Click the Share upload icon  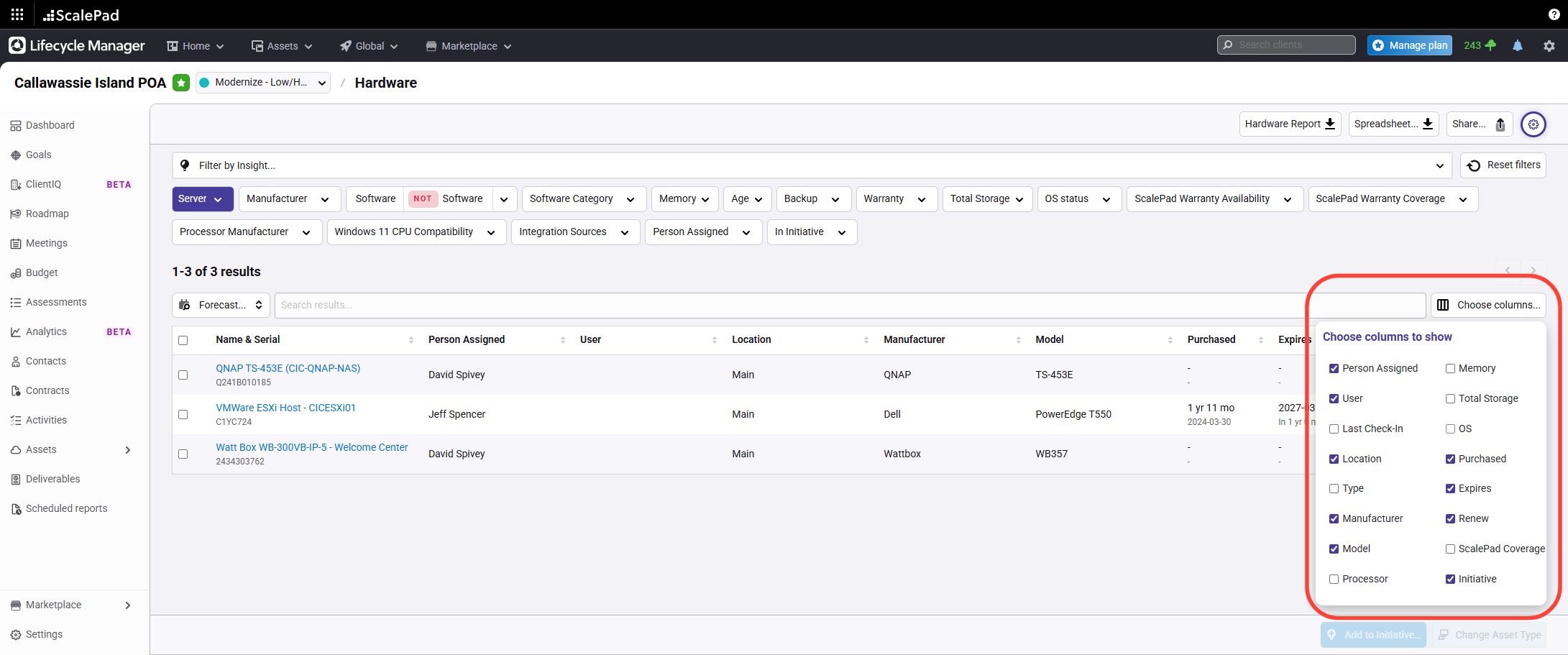[1500, 124]
